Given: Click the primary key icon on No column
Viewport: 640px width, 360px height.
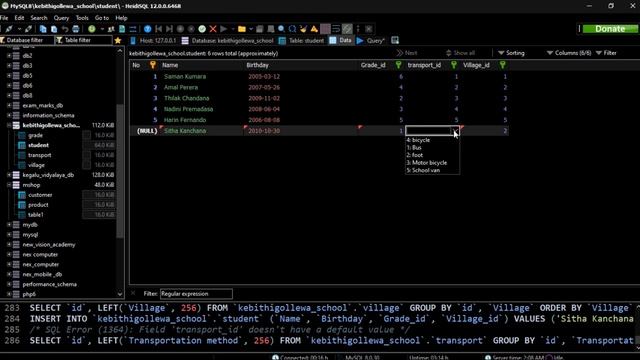Looking at the screenshot, I should point(153,65).
